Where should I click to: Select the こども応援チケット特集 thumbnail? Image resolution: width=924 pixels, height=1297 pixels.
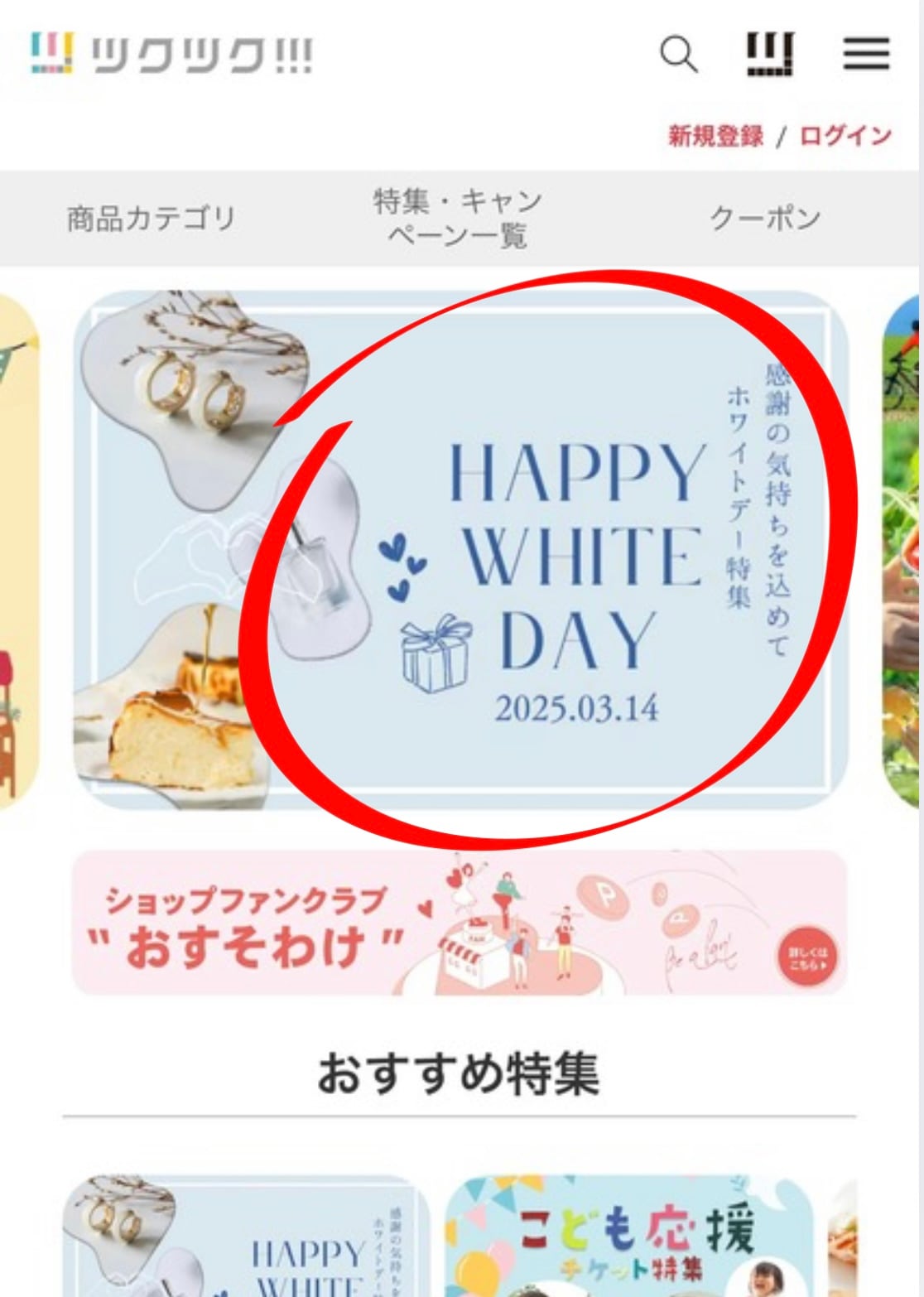click(628, 1236)
